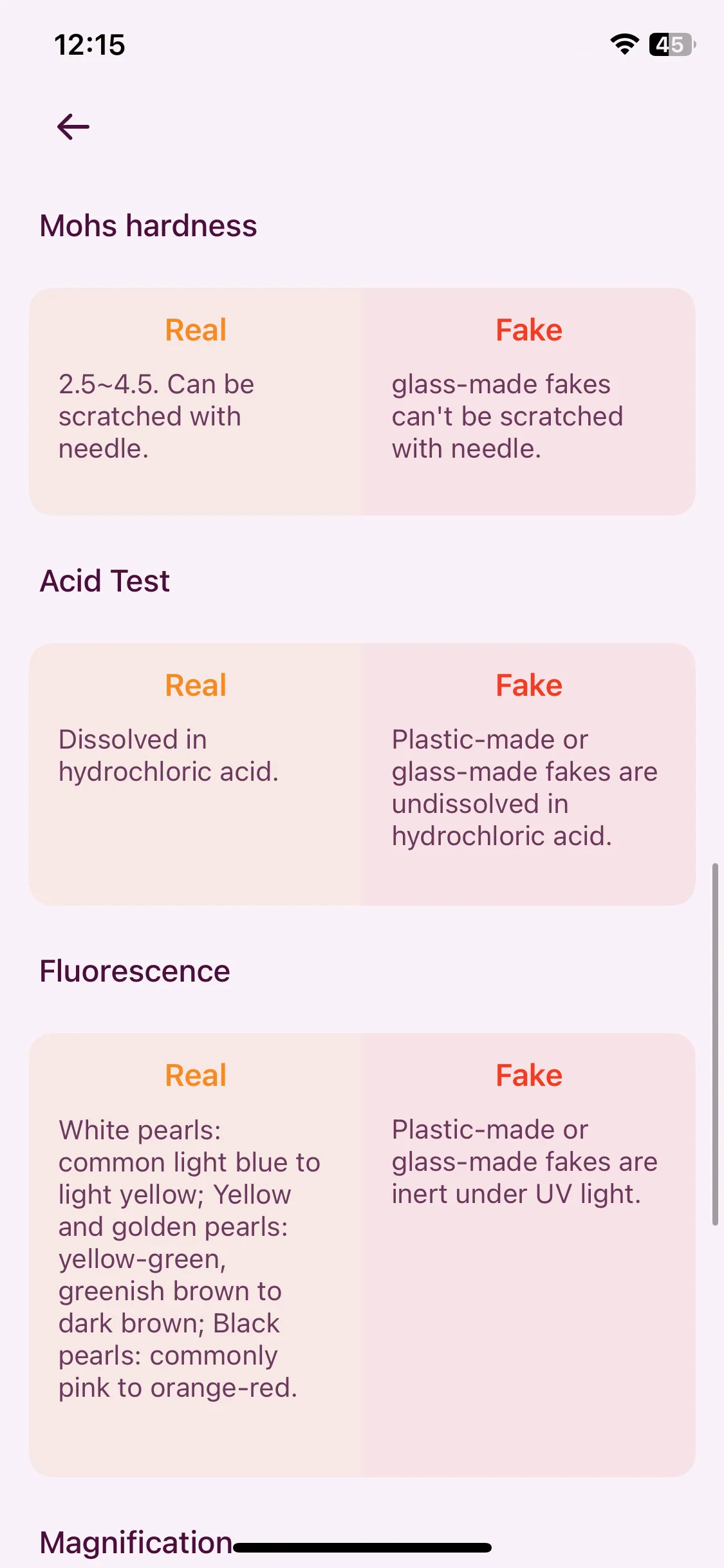Tap the Fake label under Acid Test

pyautogui.click(x=529, y=686)
